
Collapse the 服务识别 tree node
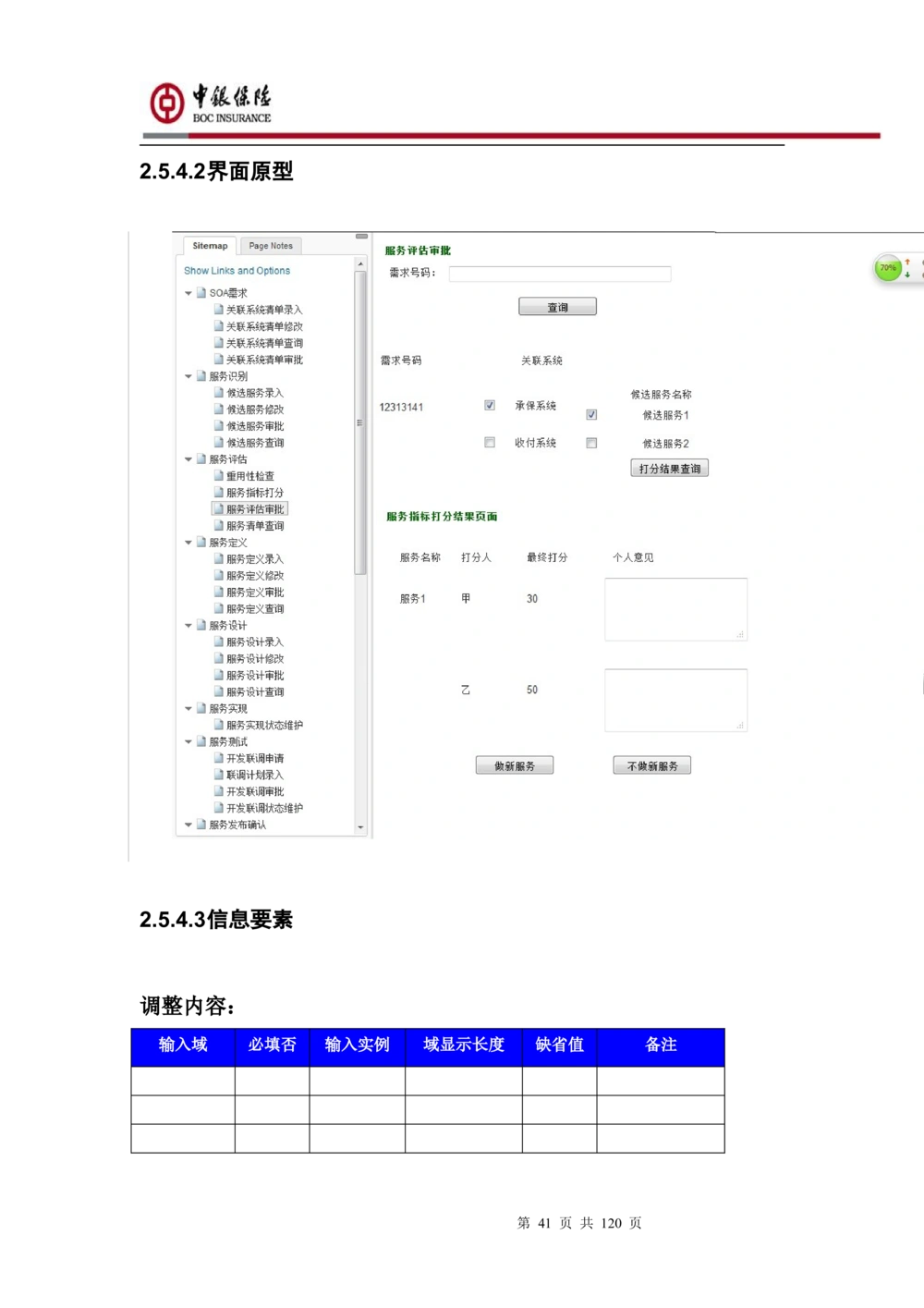188,376
